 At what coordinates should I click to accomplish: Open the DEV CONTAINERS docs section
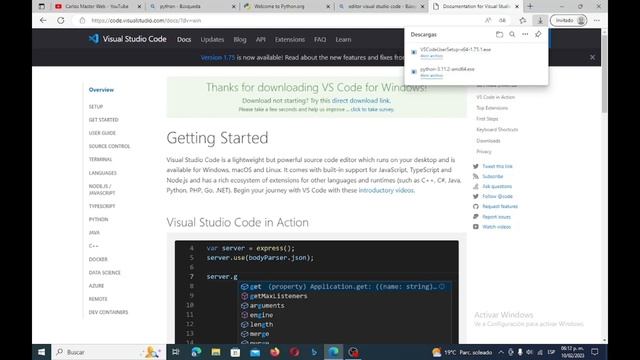pos(108,312)
